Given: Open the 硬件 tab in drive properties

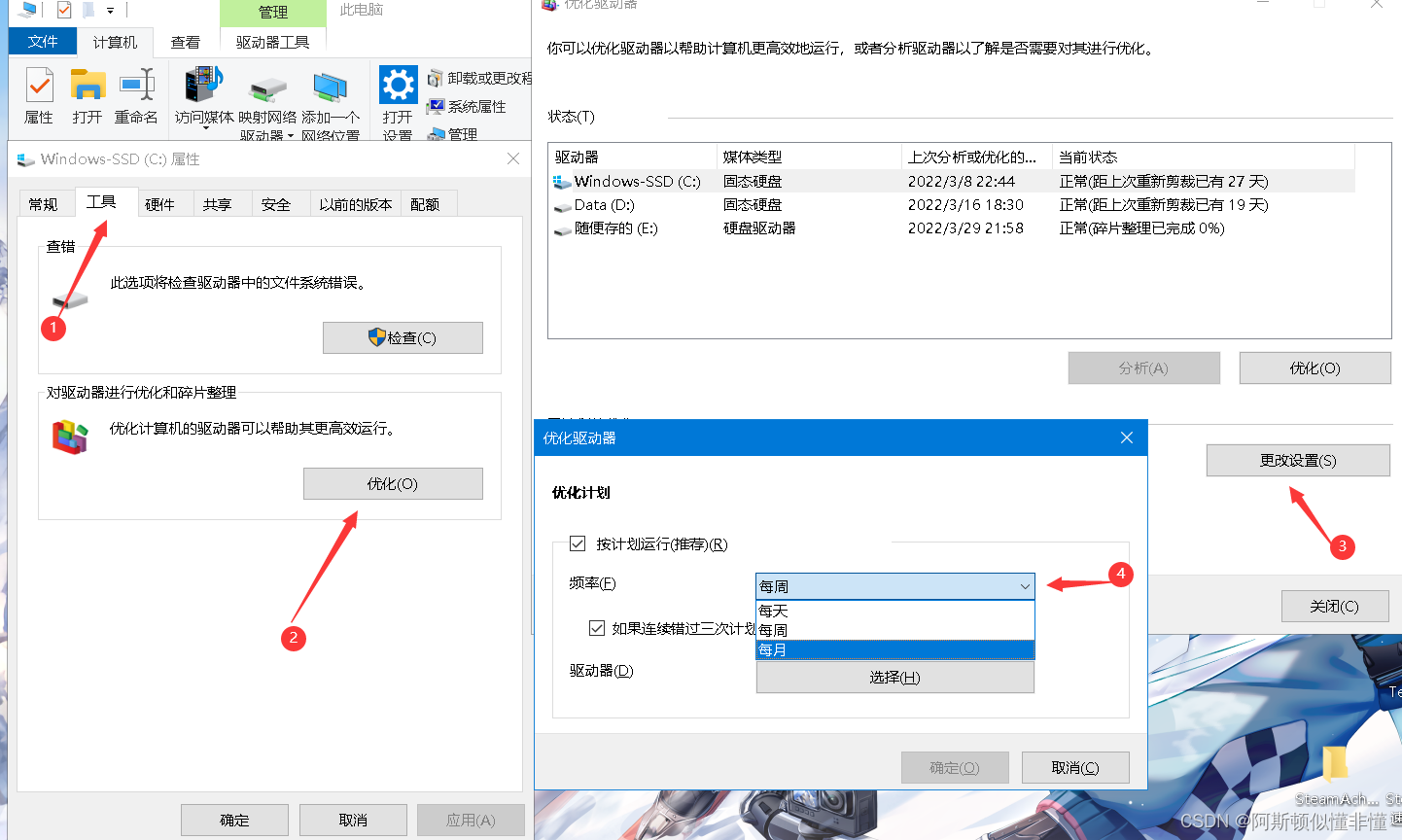Looking at the screenshot, I should click(162, 204).
